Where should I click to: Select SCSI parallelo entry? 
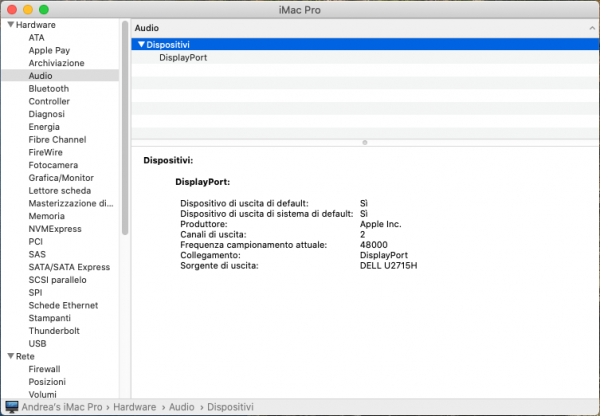tap(57, 280)
